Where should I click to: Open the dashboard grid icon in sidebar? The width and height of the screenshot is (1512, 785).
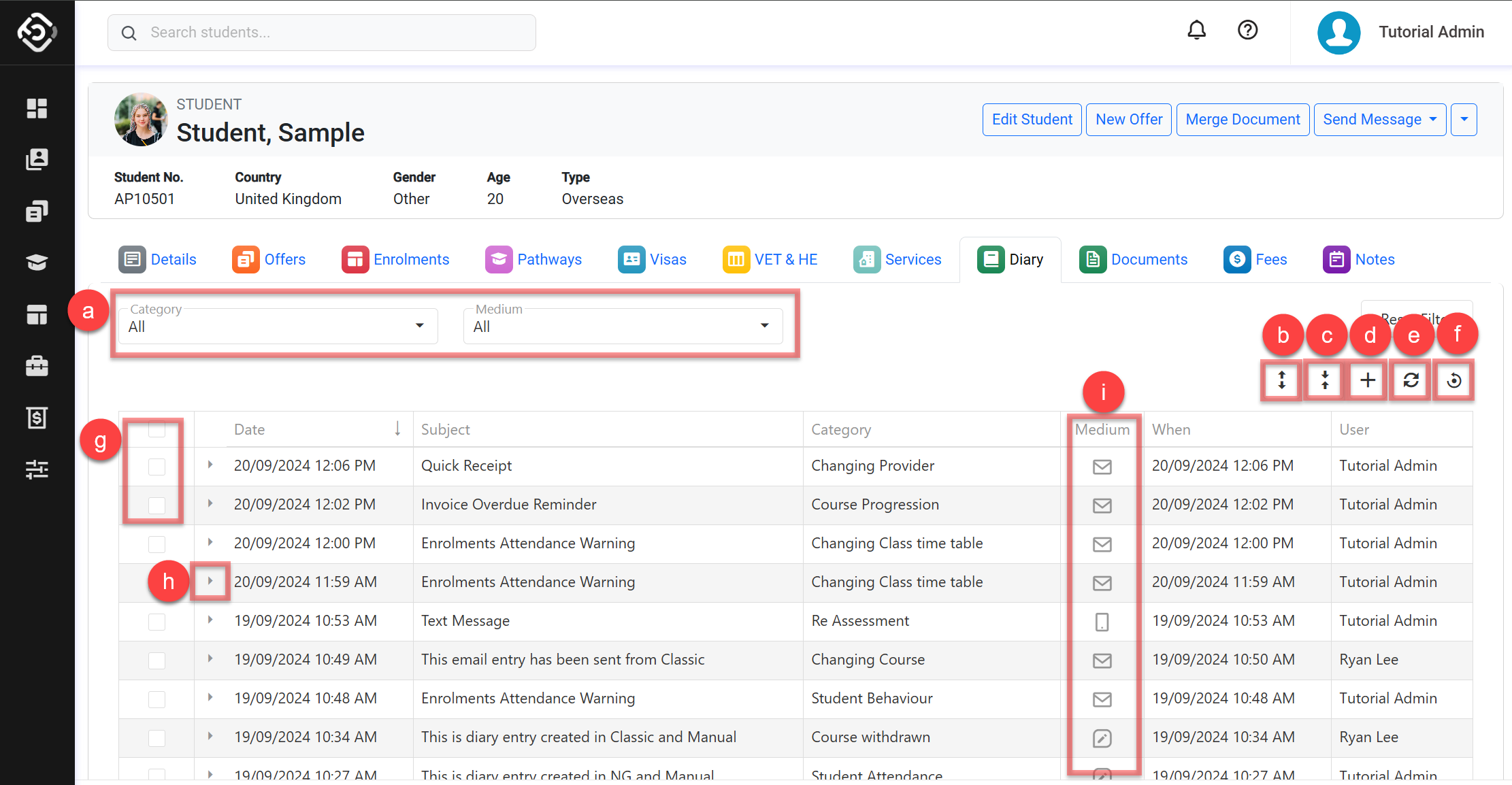coord(37,108)
